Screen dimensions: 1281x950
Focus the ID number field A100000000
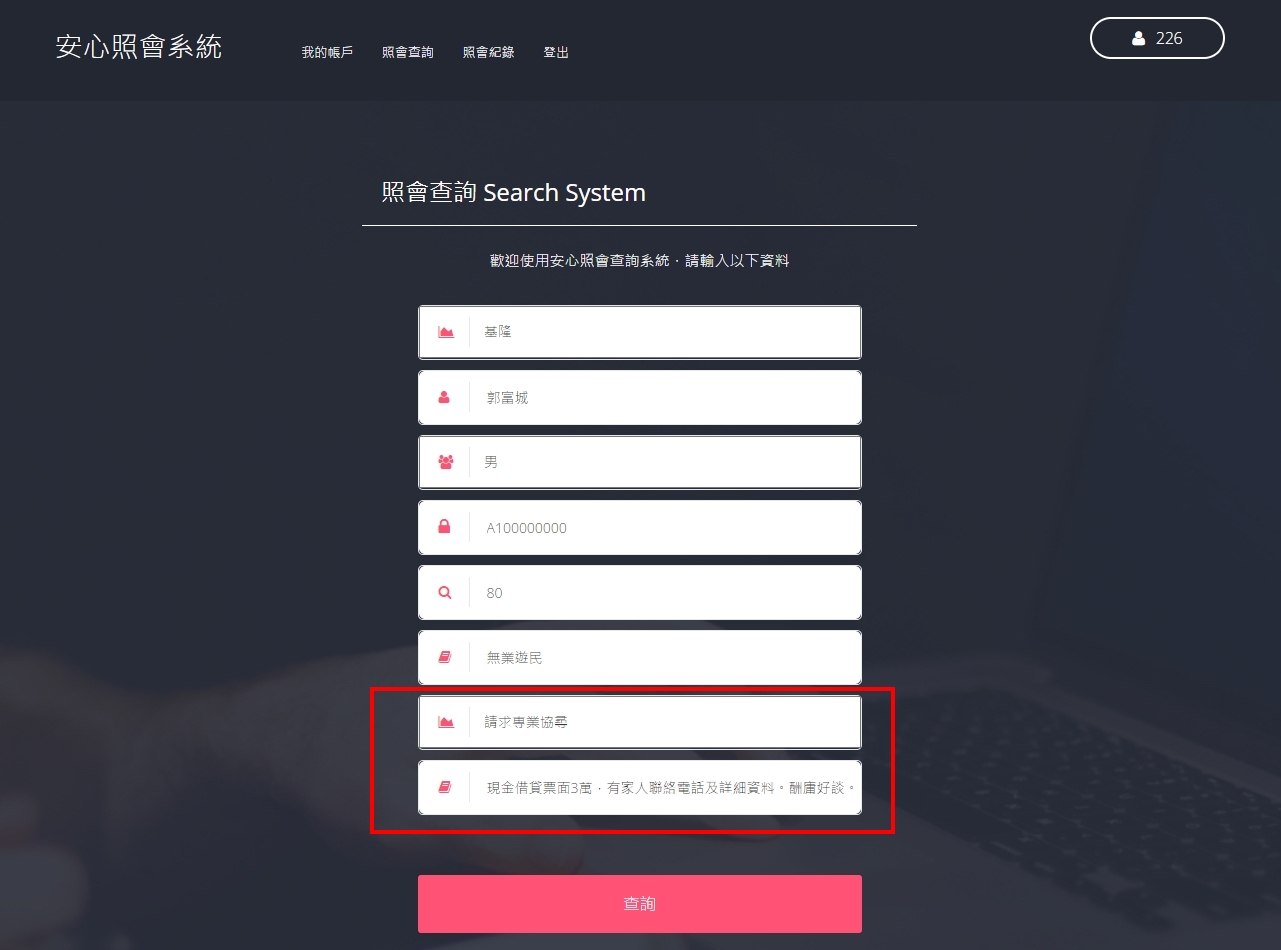640,527
